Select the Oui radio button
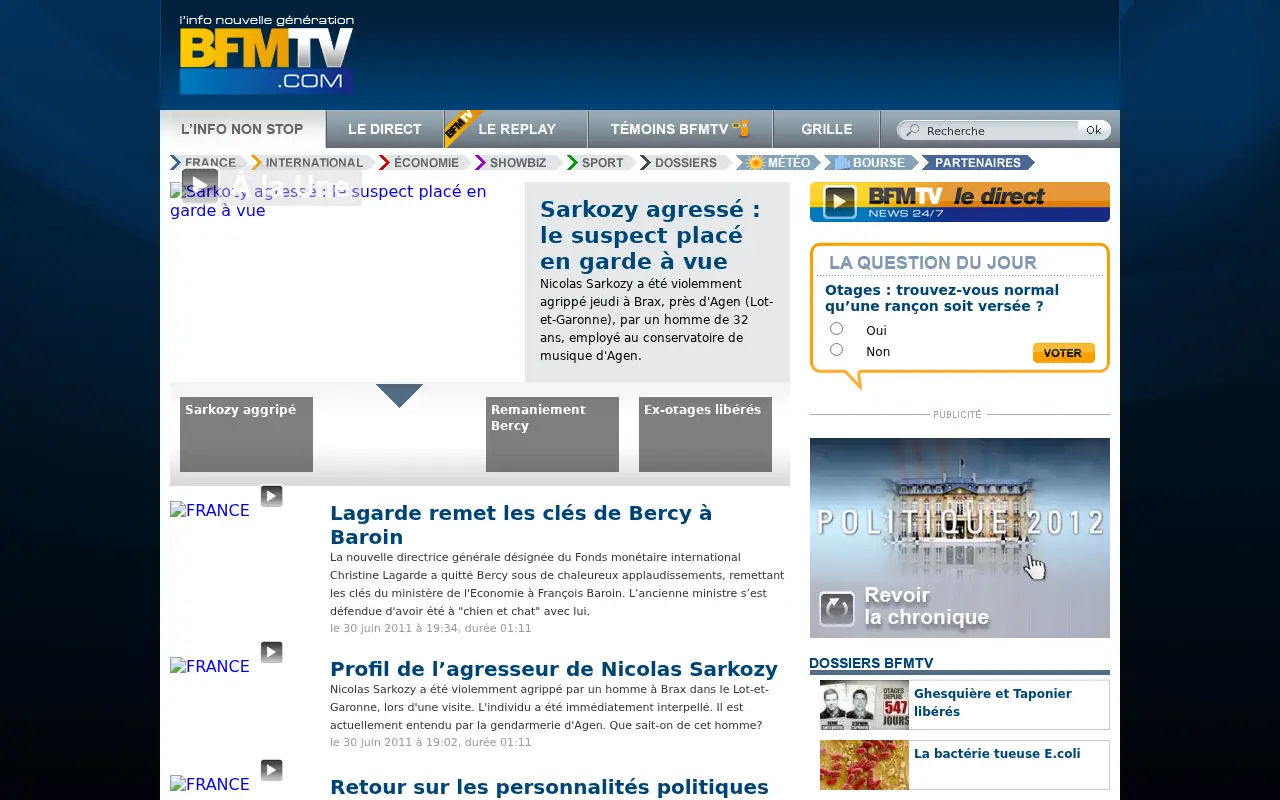 [837, 329]
